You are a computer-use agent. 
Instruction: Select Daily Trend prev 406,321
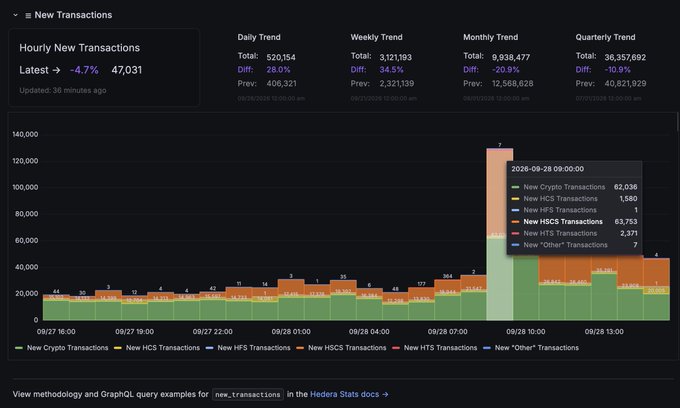[x=281, y=83]
